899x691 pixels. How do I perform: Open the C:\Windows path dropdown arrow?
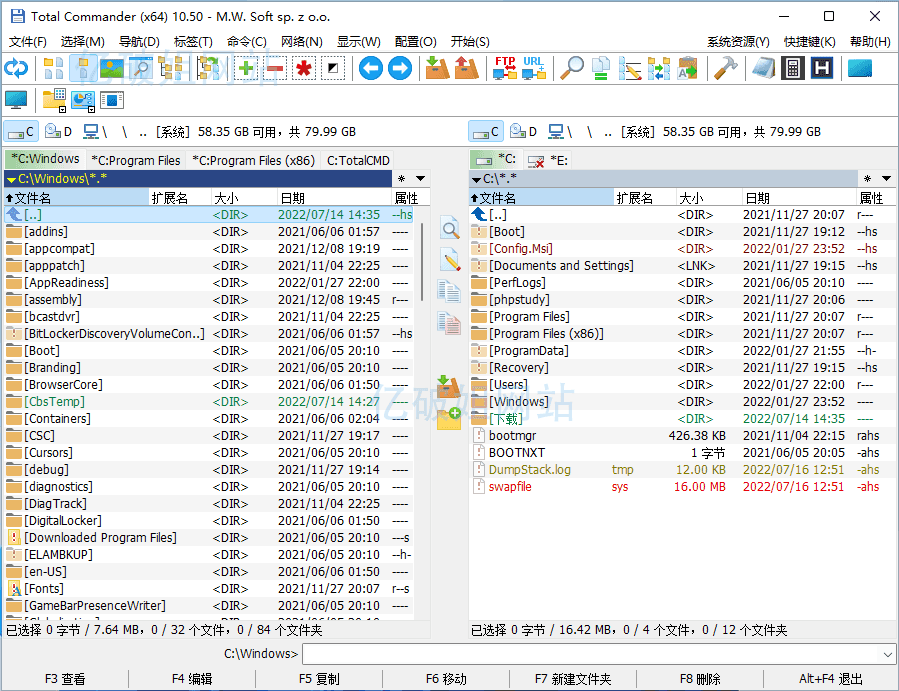(11, 179)
